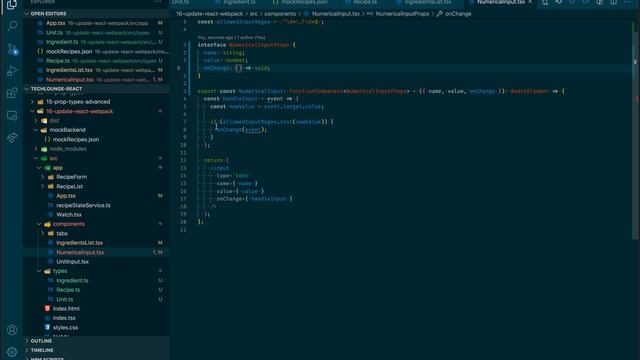640x360 pixels.
Task: Switch to the mockRecipes.json editor tab
Action: [x=300, y=2]
